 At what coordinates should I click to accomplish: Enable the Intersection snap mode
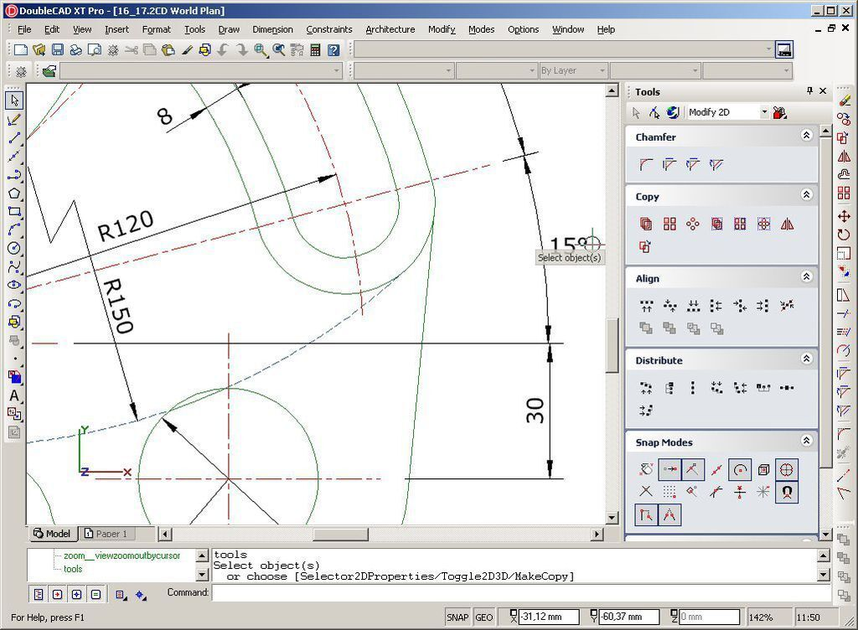click(x=645, y=491)
